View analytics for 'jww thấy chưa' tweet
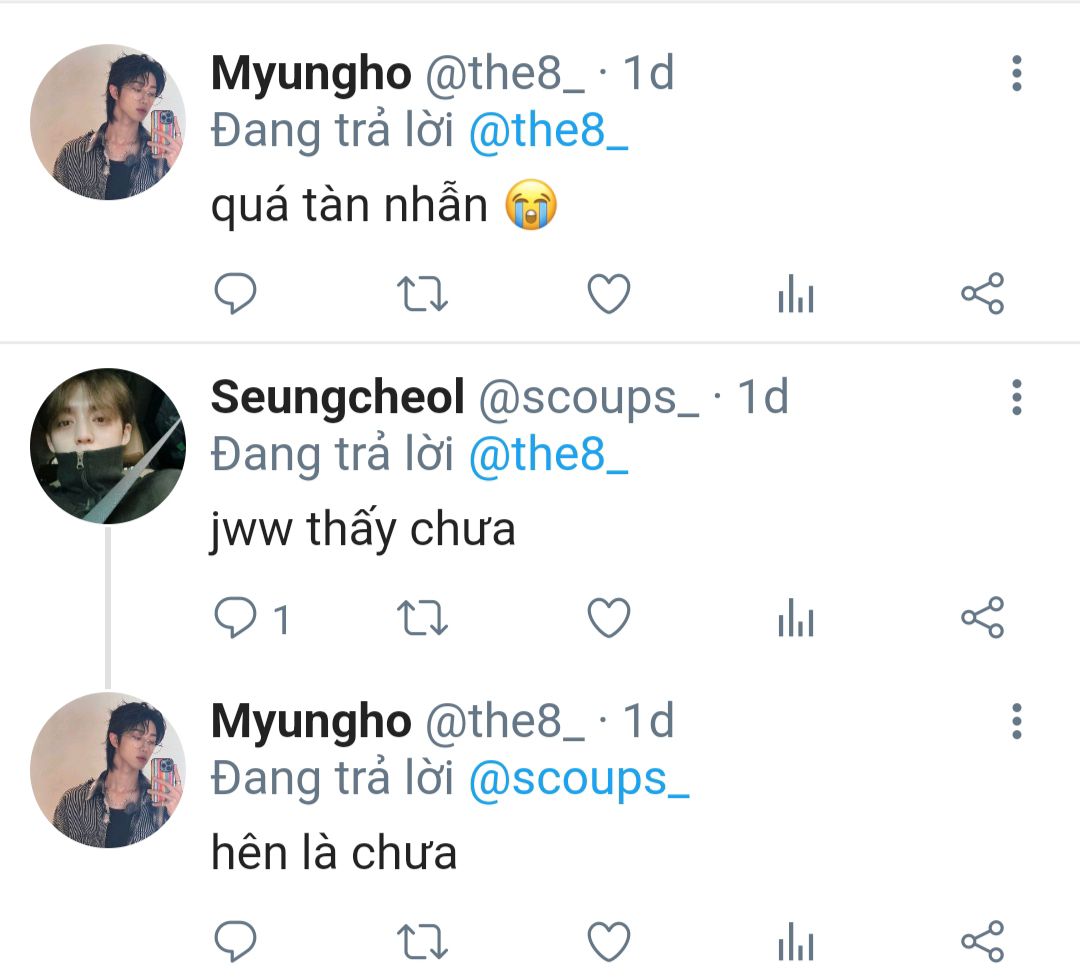Viewport: 1080px width, 980px height. point(796,618)
